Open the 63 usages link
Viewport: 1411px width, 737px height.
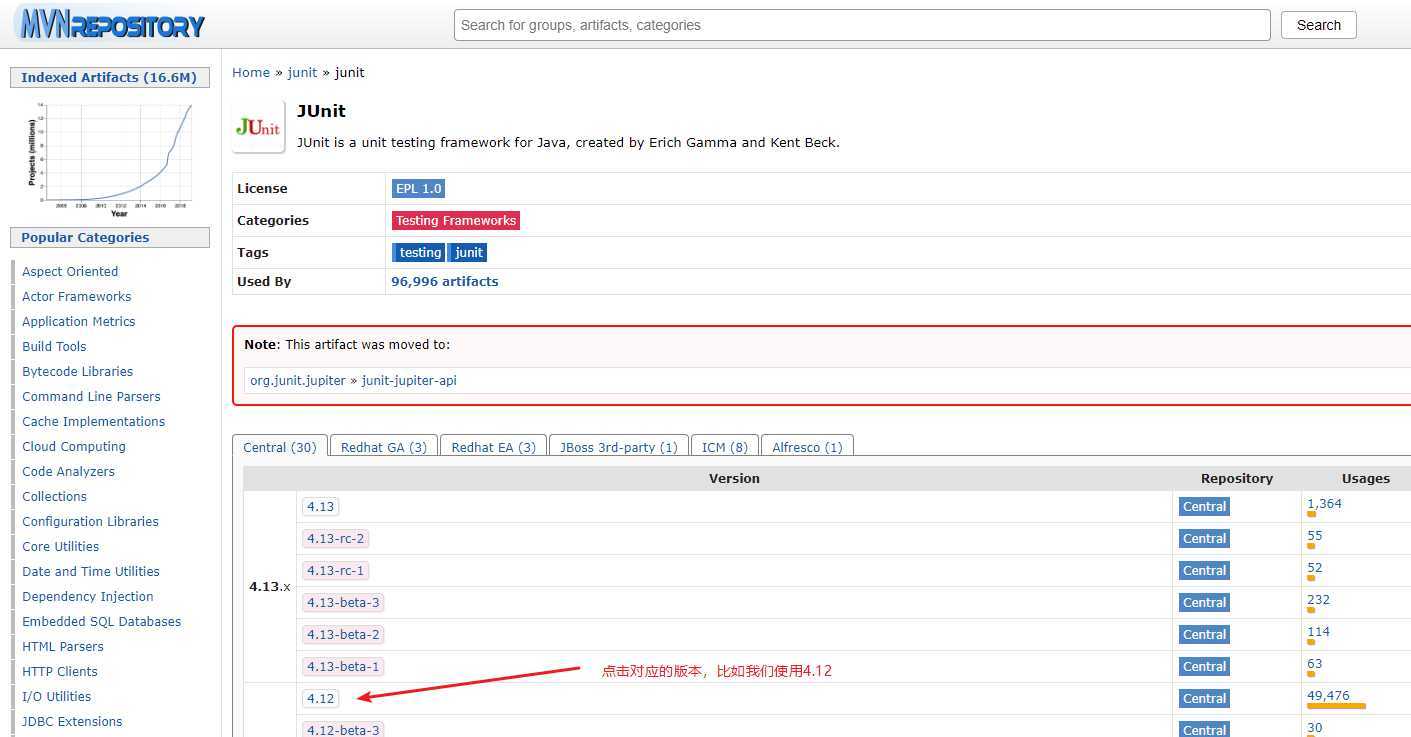pos(1314,663)
